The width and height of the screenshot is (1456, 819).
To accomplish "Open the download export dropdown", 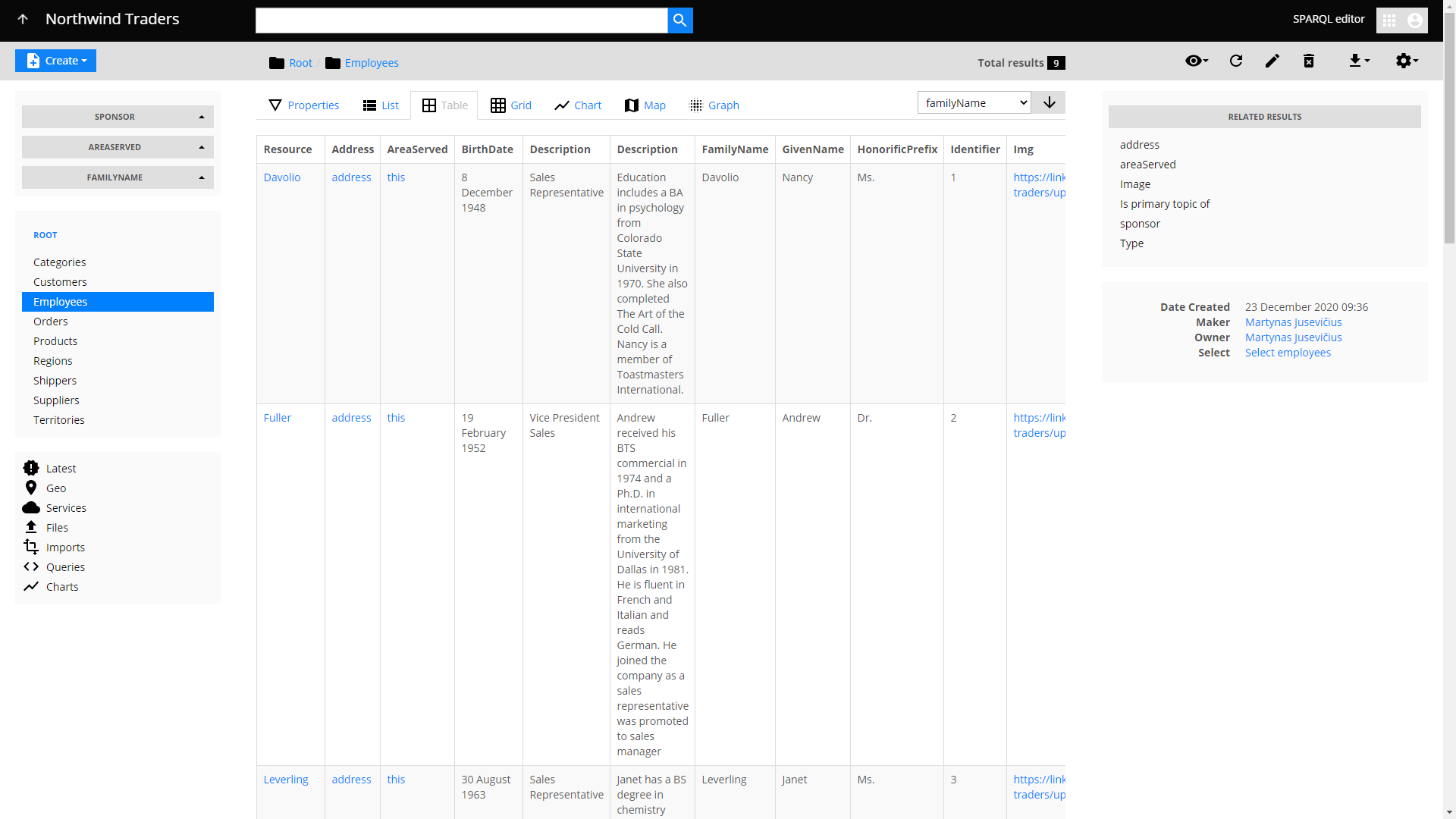I will (1359, 61).
